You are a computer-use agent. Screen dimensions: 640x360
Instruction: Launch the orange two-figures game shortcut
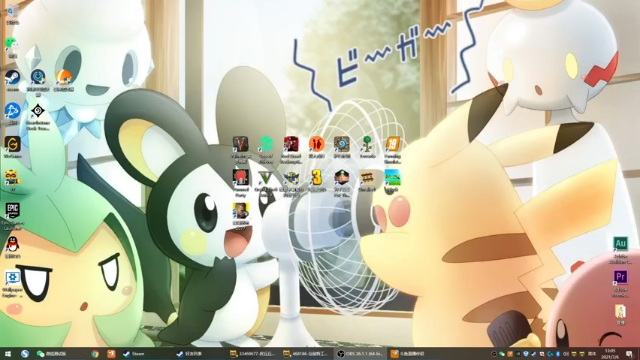pyautogui.click(x=316, y=147)
